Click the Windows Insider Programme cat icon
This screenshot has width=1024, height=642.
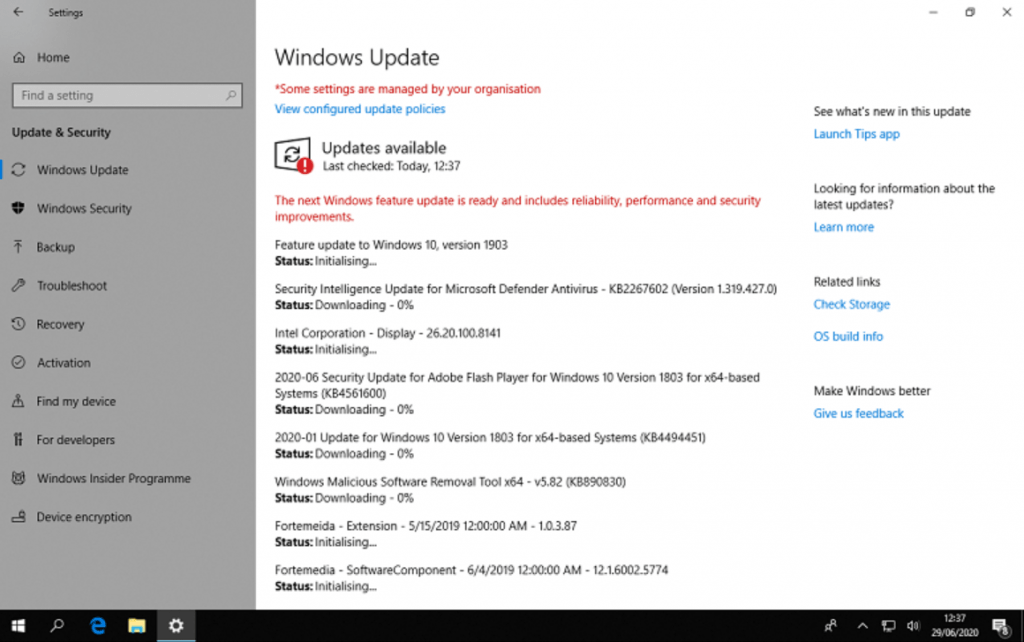click(18, 478)
